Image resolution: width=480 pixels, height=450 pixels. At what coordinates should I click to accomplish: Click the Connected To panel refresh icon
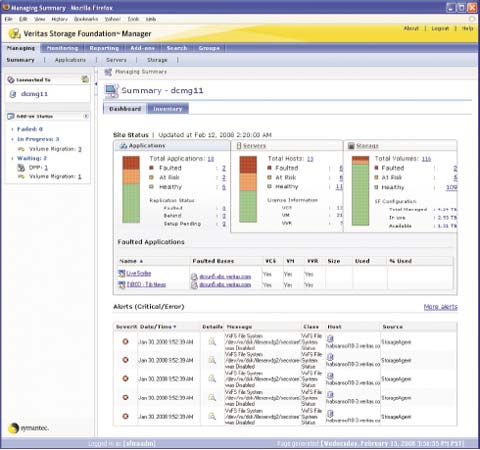(85, 79)
